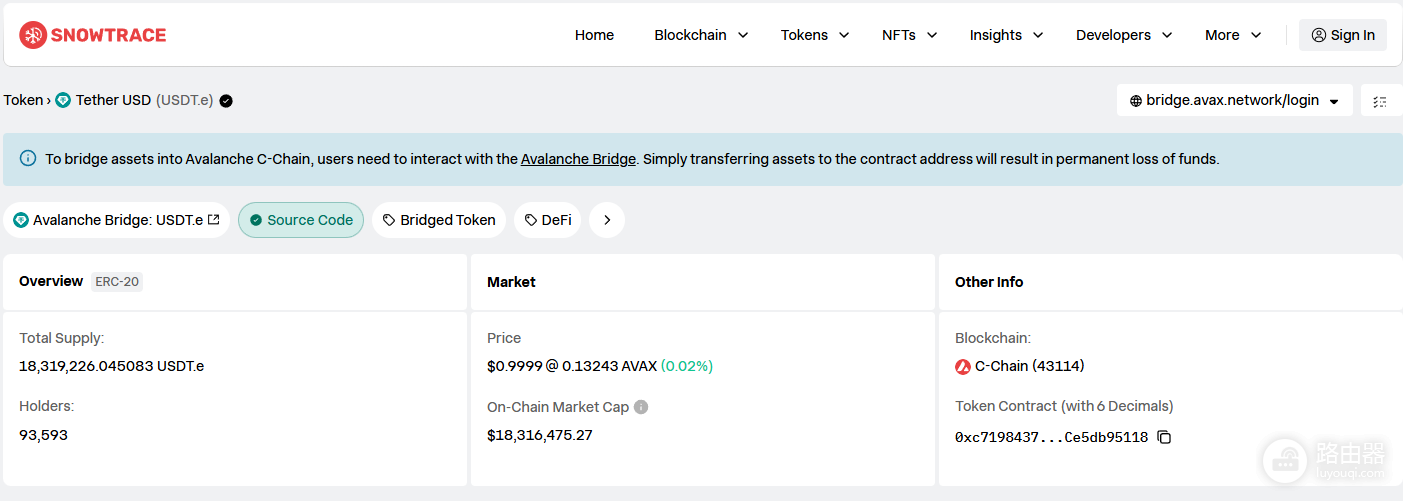Go to Token breadcrumb link

tap(23, 100)
